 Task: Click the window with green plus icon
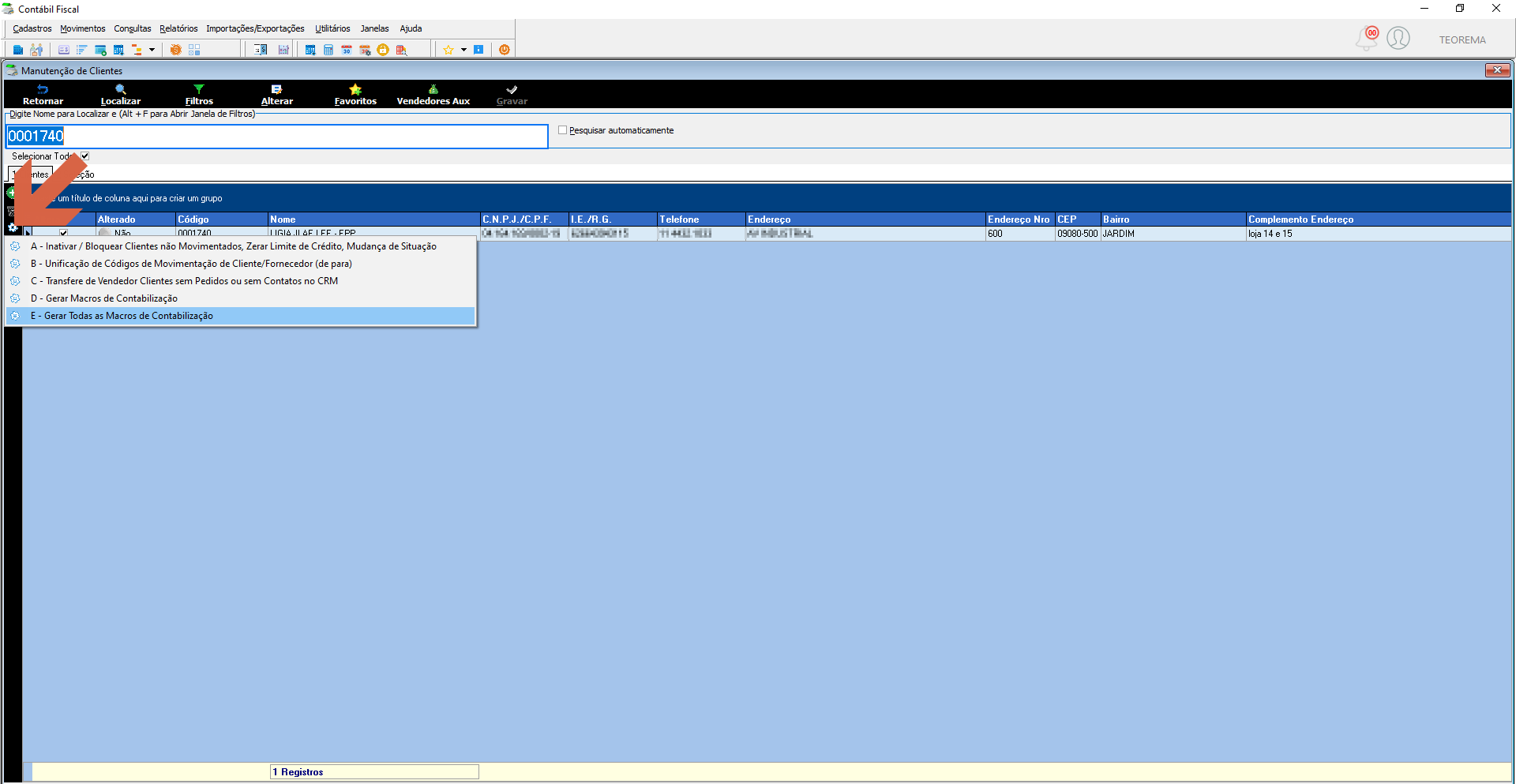coord(100,50)
